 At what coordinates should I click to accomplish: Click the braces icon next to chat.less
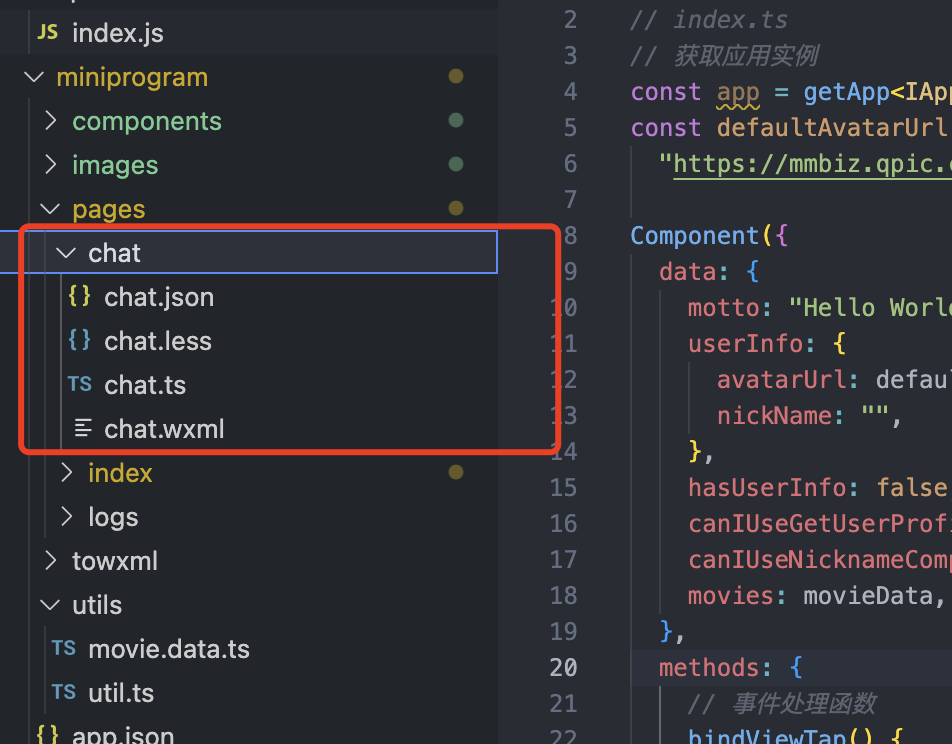click(79, 341)
